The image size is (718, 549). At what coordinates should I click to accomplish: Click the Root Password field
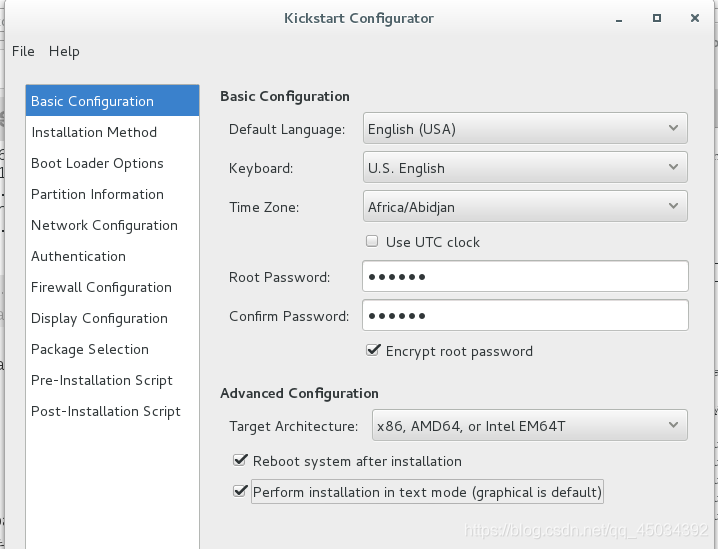click(525, 276)
